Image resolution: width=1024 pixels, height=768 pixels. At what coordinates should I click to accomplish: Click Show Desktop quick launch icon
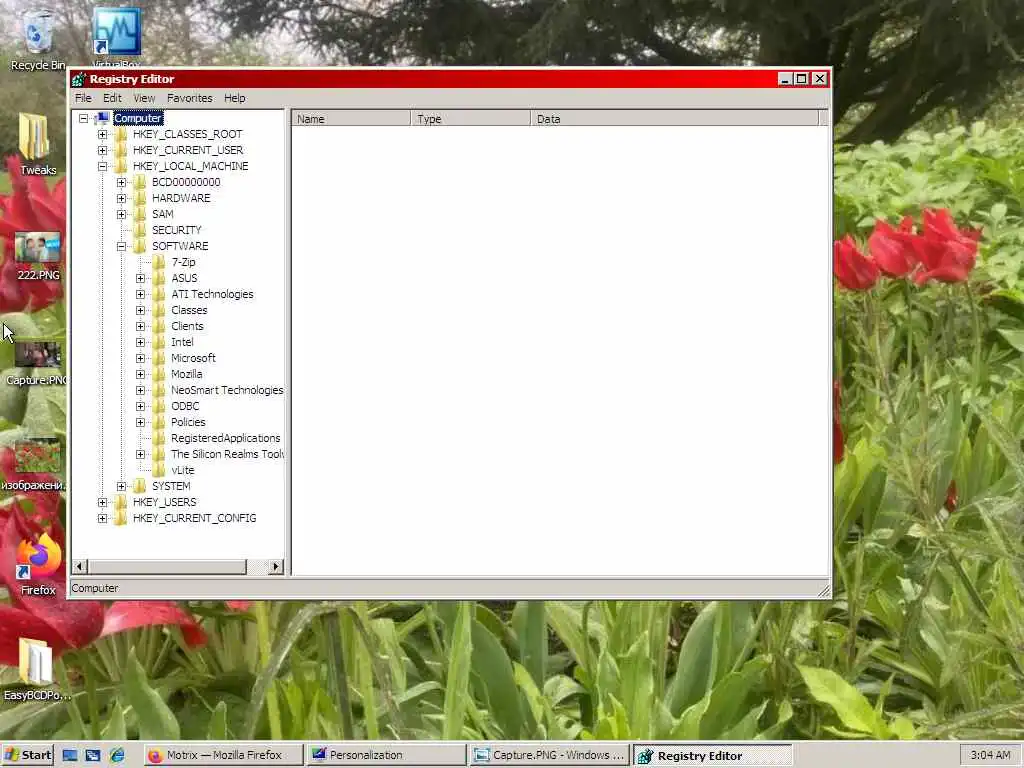69,756
